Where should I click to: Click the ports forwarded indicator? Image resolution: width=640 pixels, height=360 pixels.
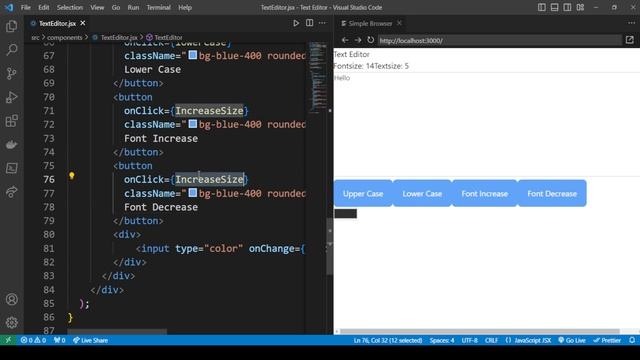[x=60, y=340]
